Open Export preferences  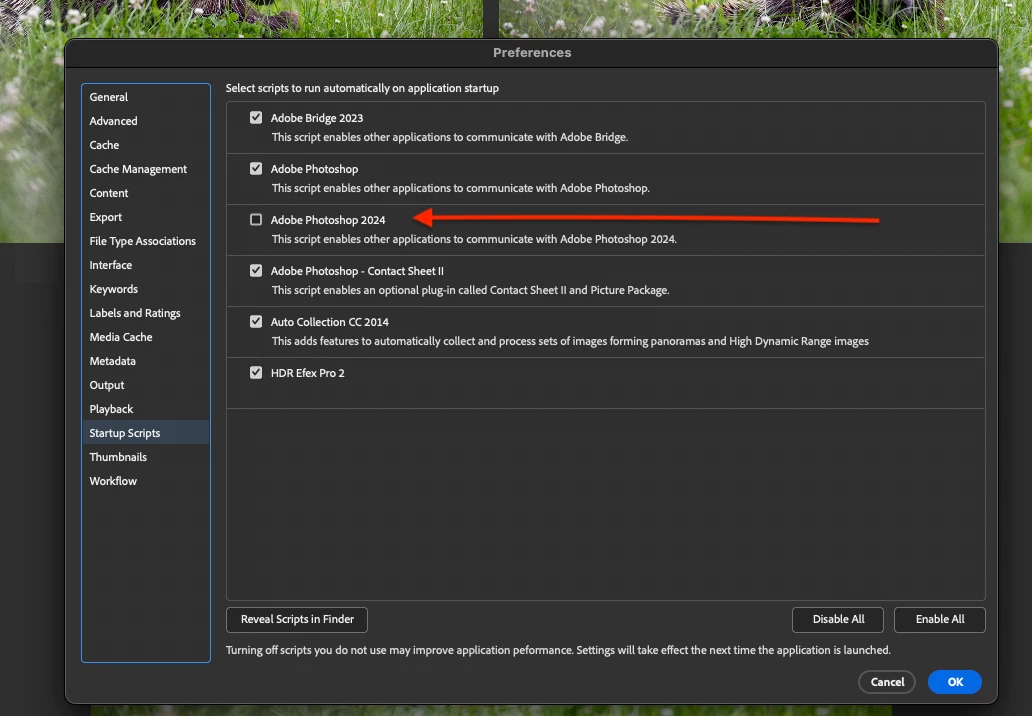coord(145,217)
